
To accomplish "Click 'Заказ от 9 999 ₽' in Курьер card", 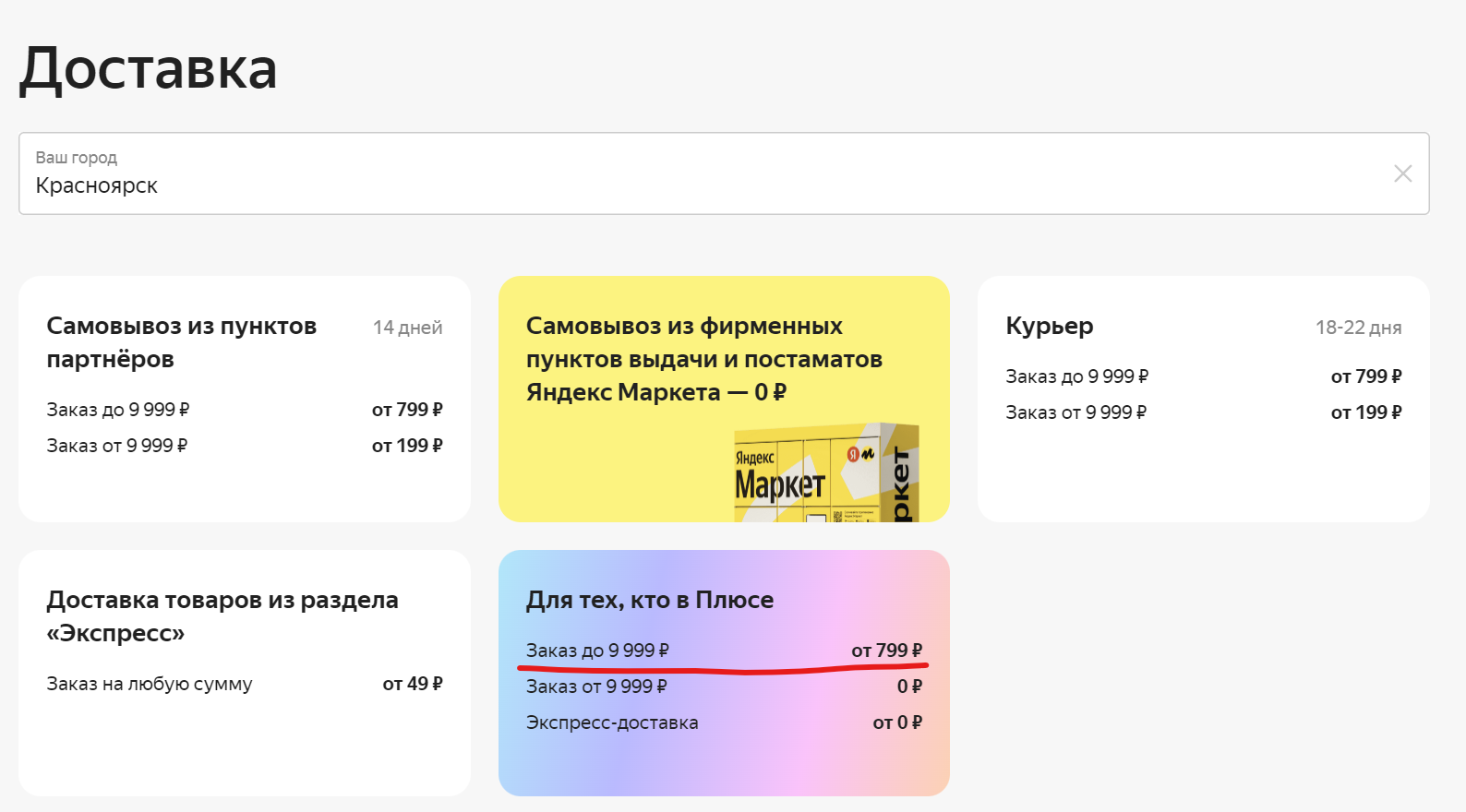I will click(x=1076, y=412).
